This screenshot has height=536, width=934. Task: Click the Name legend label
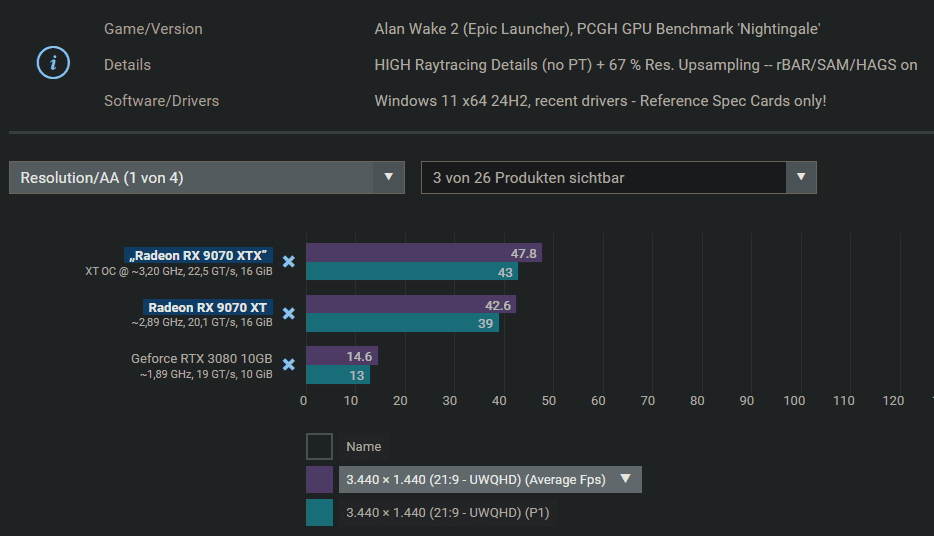[x=363, y=447]
